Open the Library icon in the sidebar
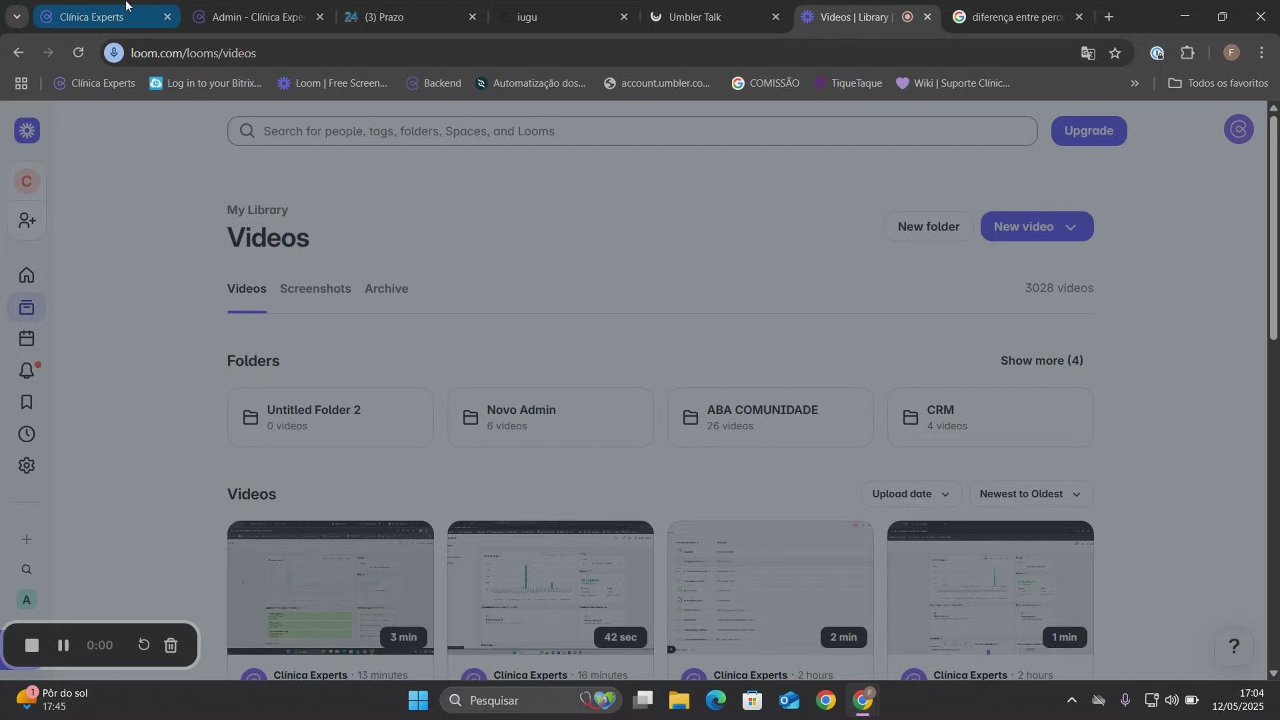This screenshot has height=720, width=1280. point(27,307)
